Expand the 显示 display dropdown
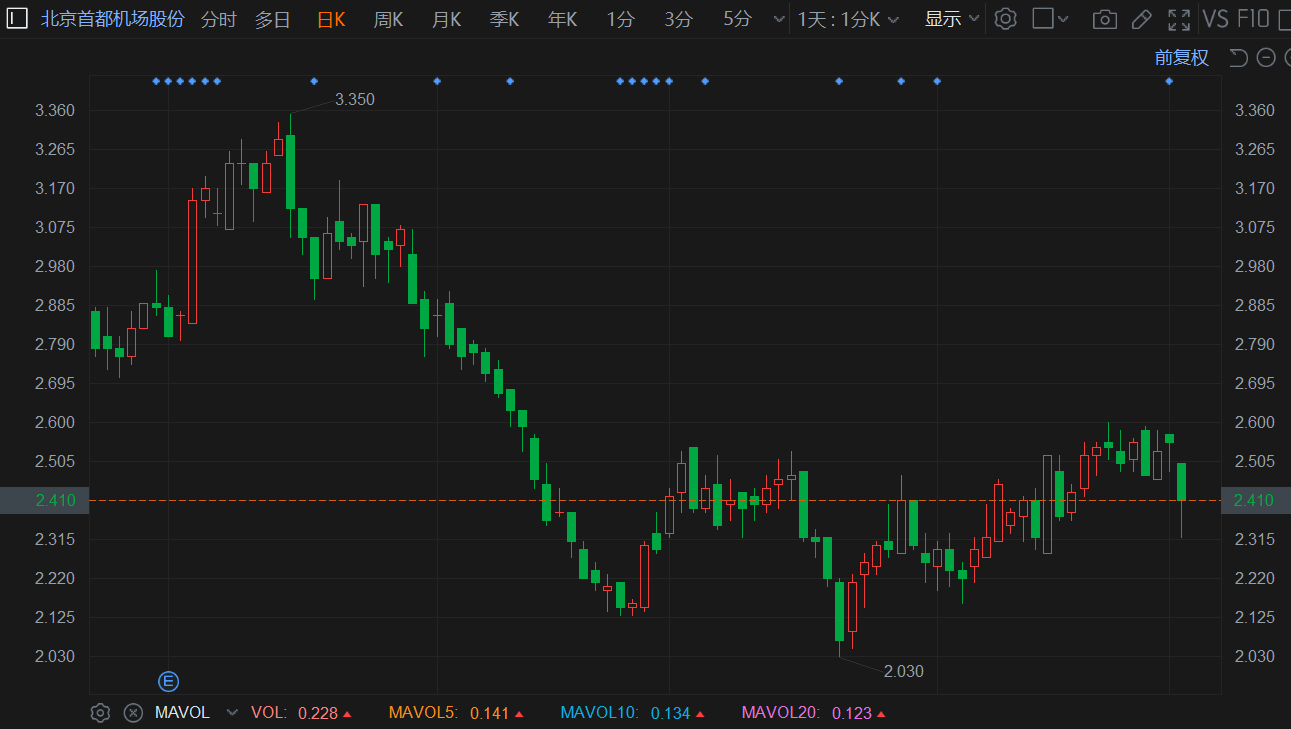This screenshot has height=729, width=1291. point(952,19)
